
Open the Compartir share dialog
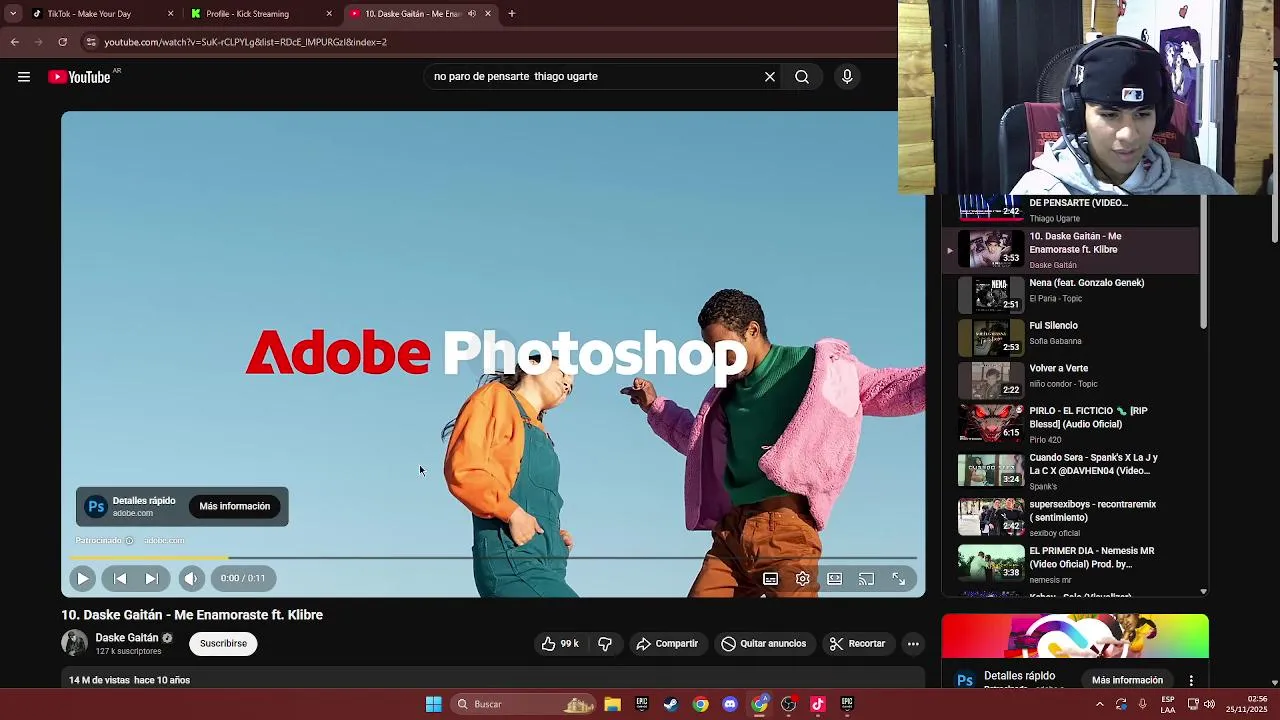pos(667,644)
